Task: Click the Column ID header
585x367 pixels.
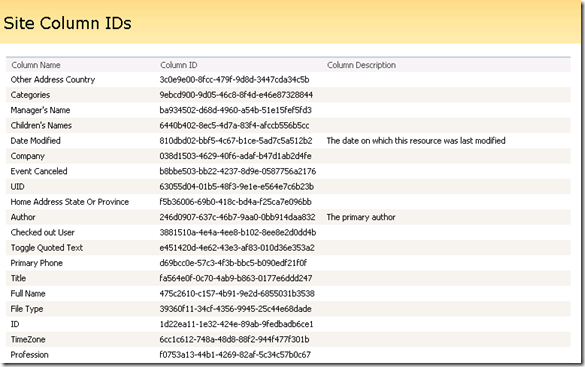Action: click(179, 65)
